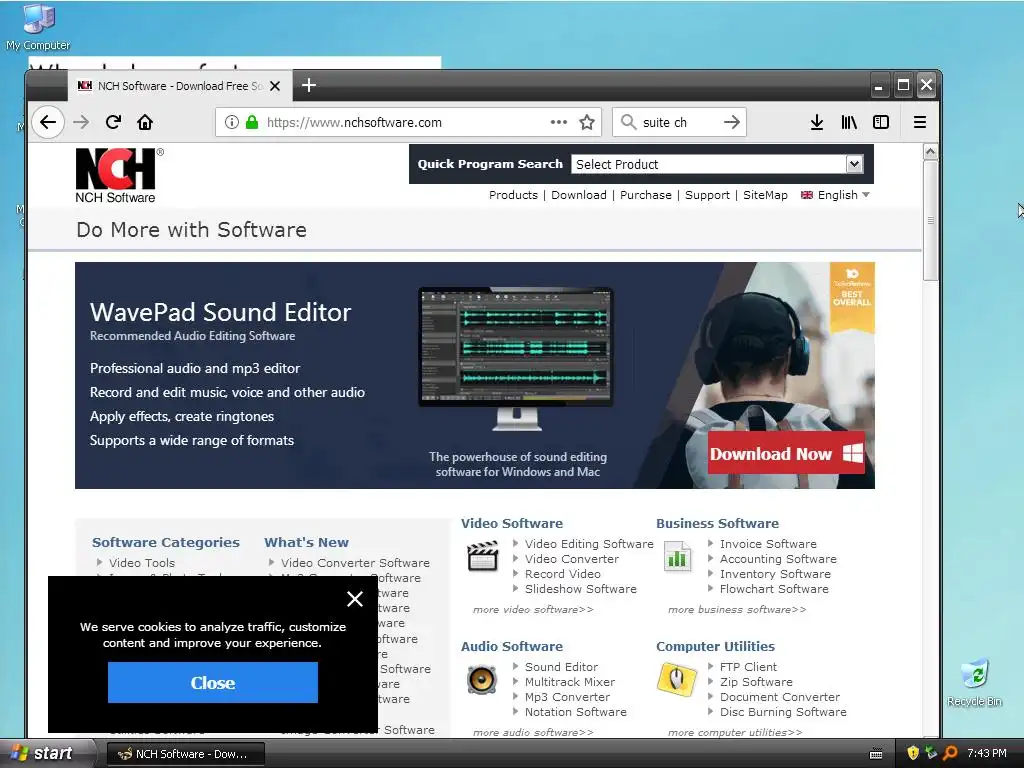
Task: Open Flowchart Software link
Action: coord(774,588)
